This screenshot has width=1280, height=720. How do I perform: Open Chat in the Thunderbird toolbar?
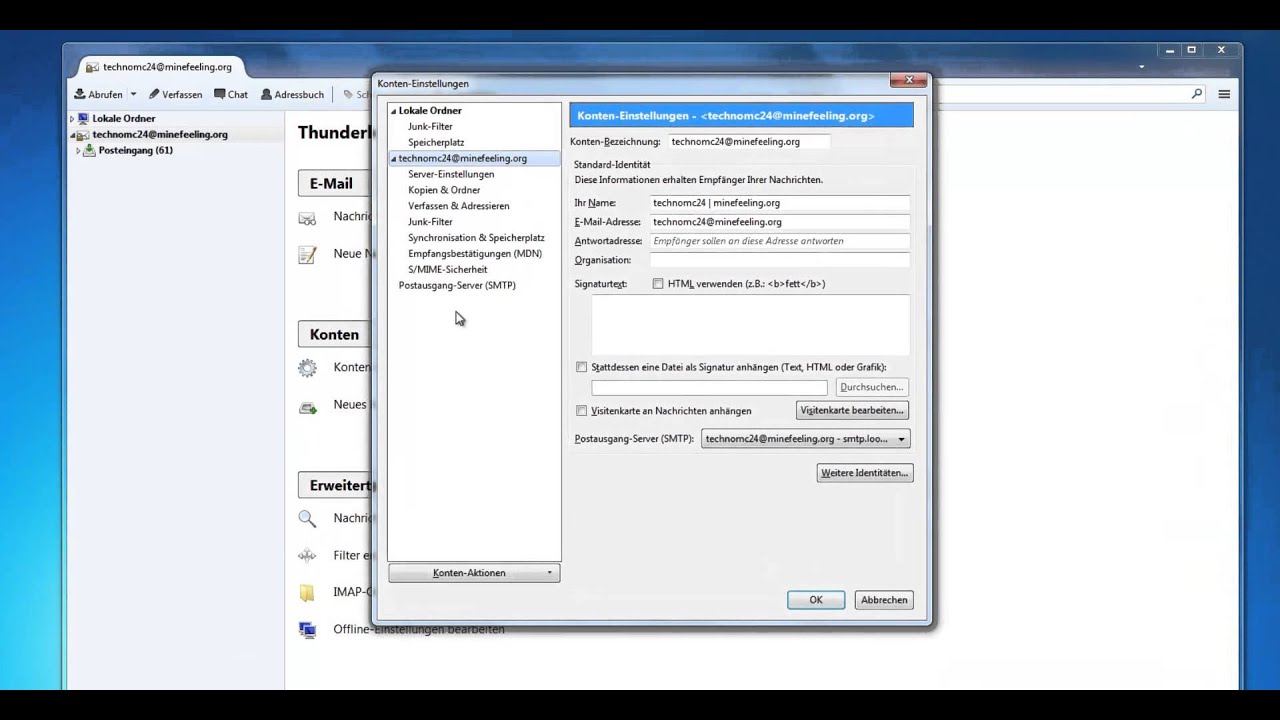point(231,94)
